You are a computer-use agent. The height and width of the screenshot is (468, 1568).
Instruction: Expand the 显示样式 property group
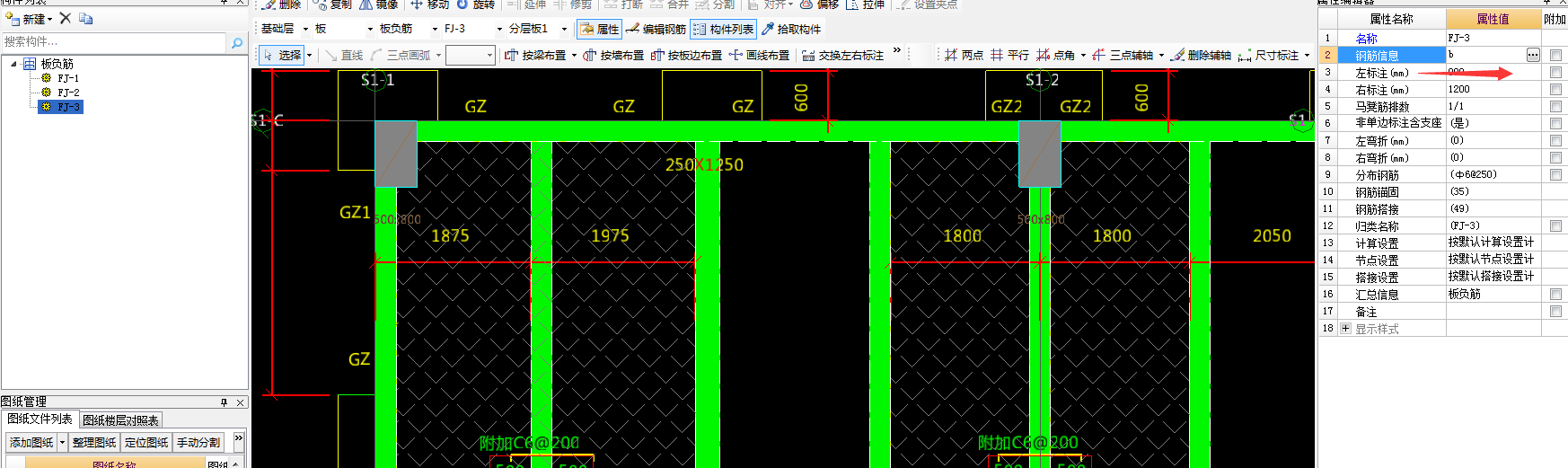[x=1345, y=329]
